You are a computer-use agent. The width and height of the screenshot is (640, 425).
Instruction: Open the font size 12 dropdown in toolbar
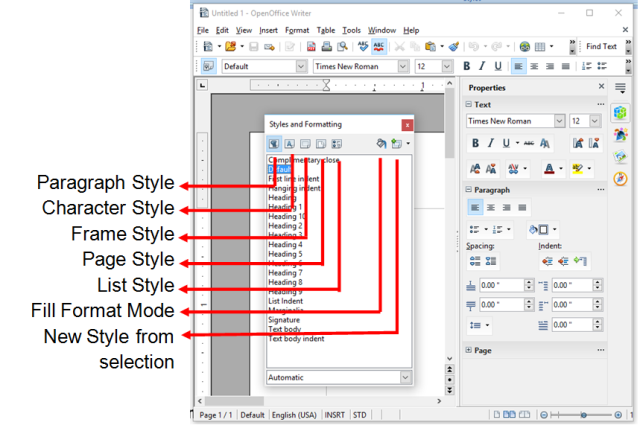tap(447, 66)
